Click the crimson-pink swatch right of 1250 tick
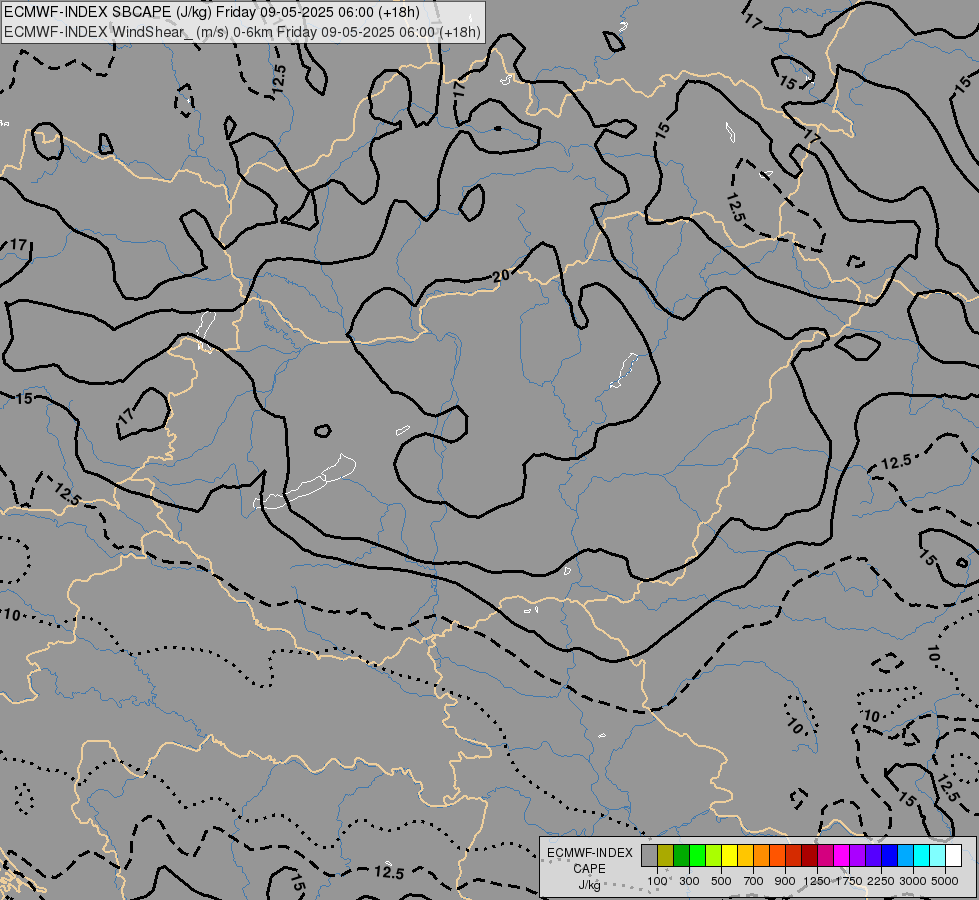Screen dimensions: 979x900 [825, 855]
